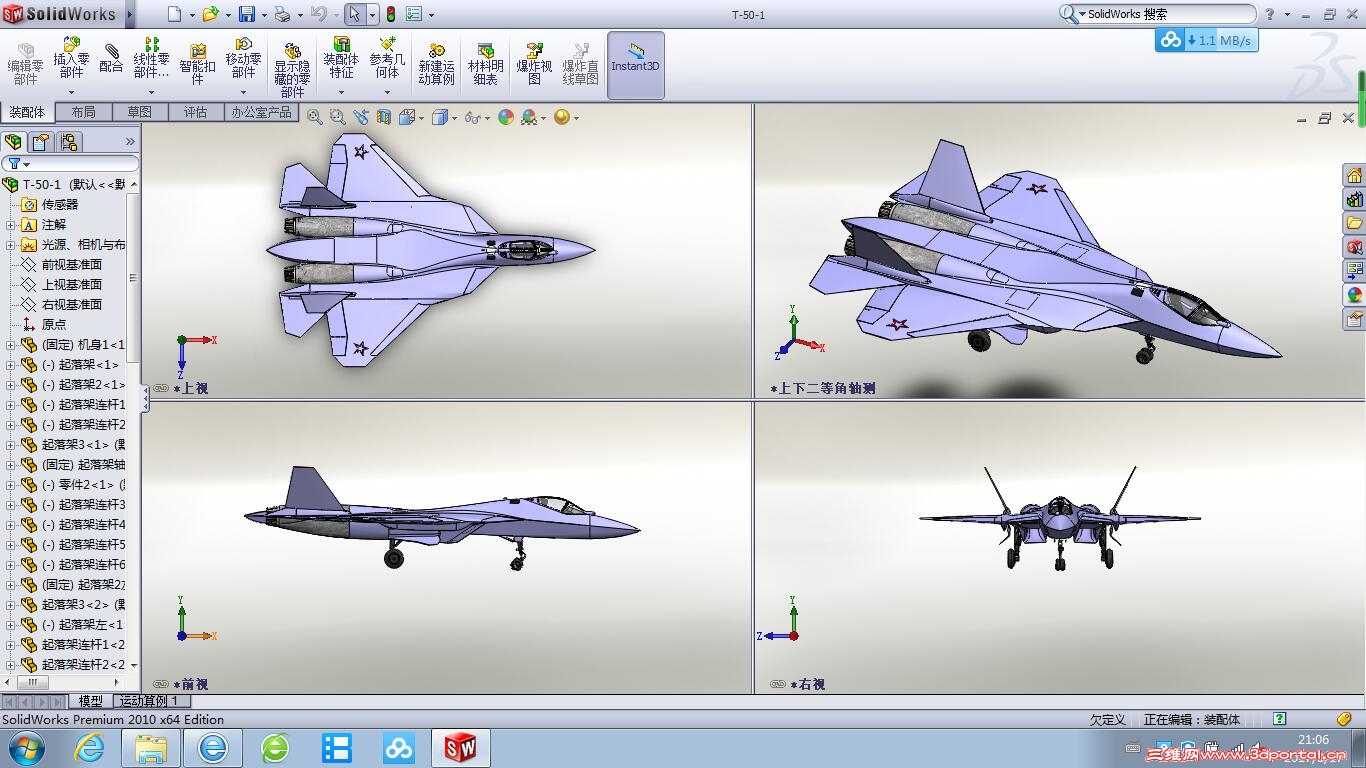Click 线性零部件 (Linear Component Pattern) tool

tap(152, 59)
